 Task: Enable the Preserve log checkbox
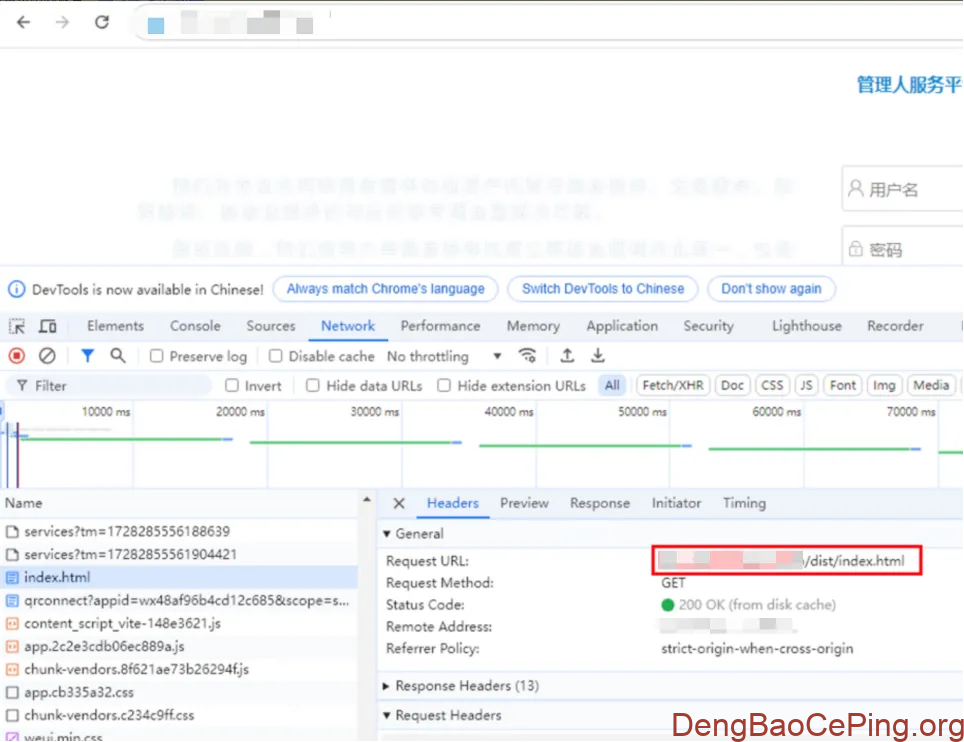coord(157,357)
